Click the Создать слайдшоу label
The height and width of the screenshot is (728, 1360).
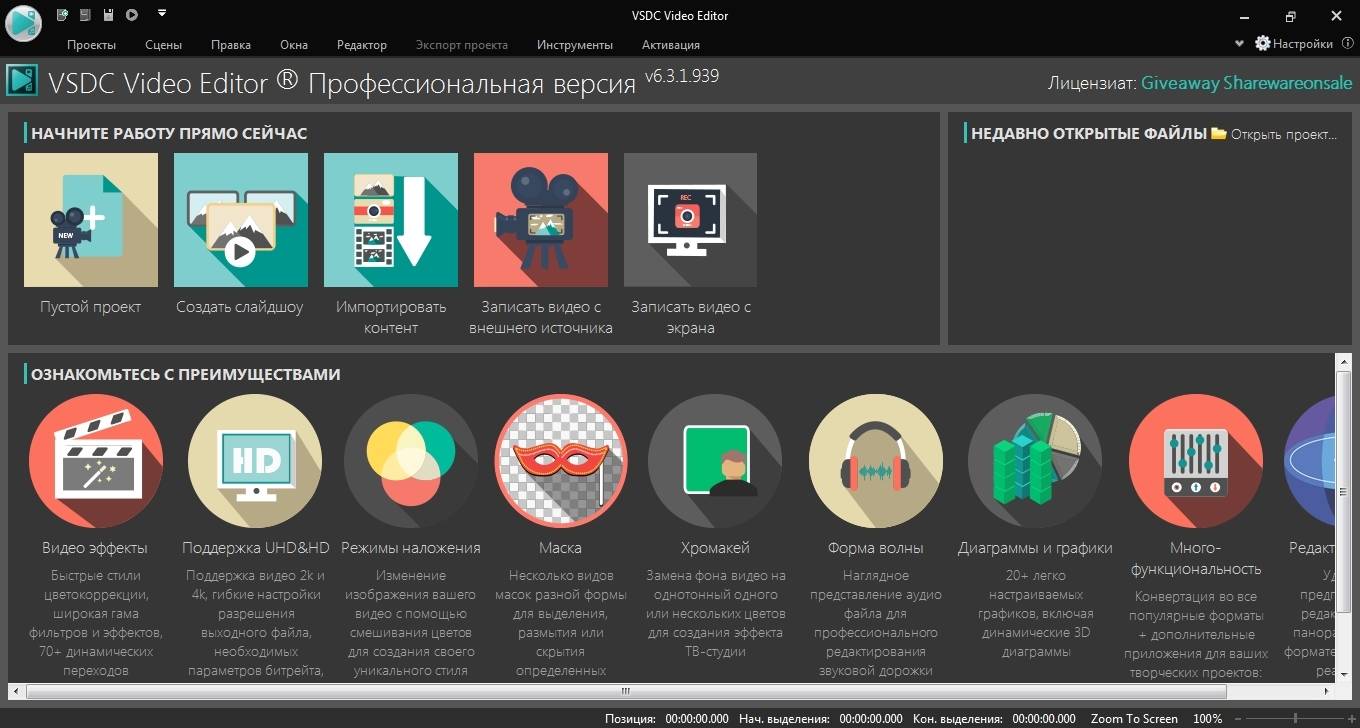[x=240, y=307]
